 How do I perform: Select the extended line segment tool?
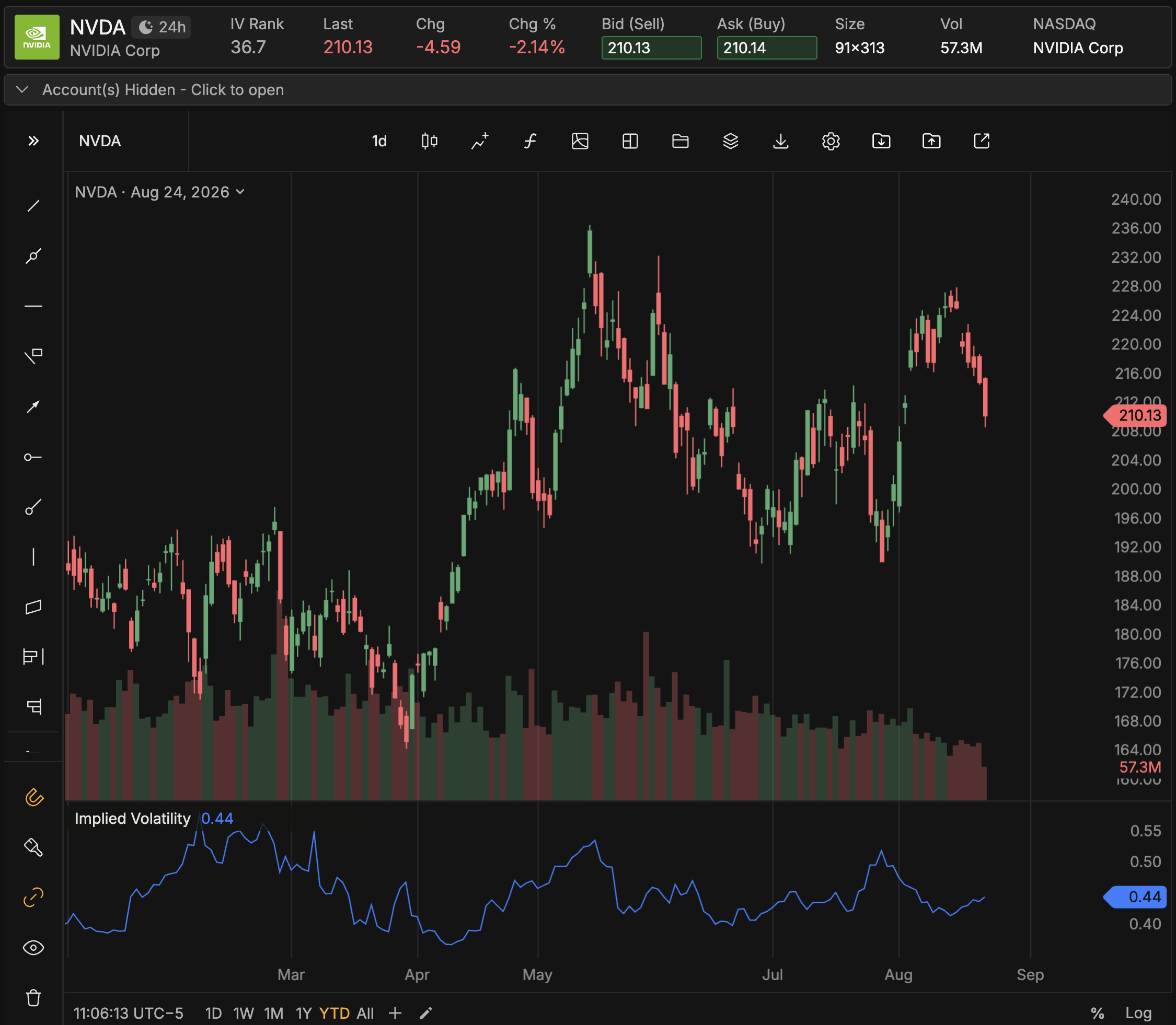[33, 507]
